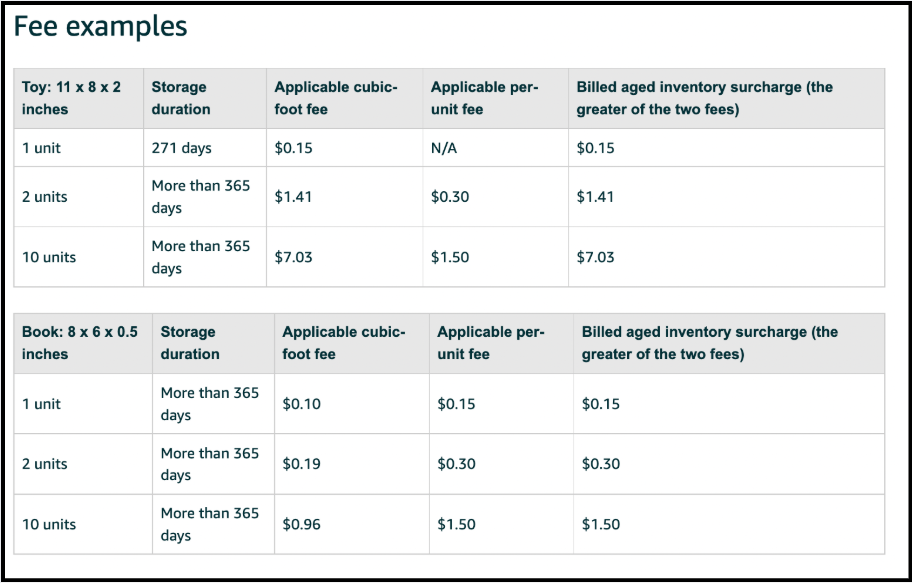Select Toy table Storage duration column header

pos(181,98)
